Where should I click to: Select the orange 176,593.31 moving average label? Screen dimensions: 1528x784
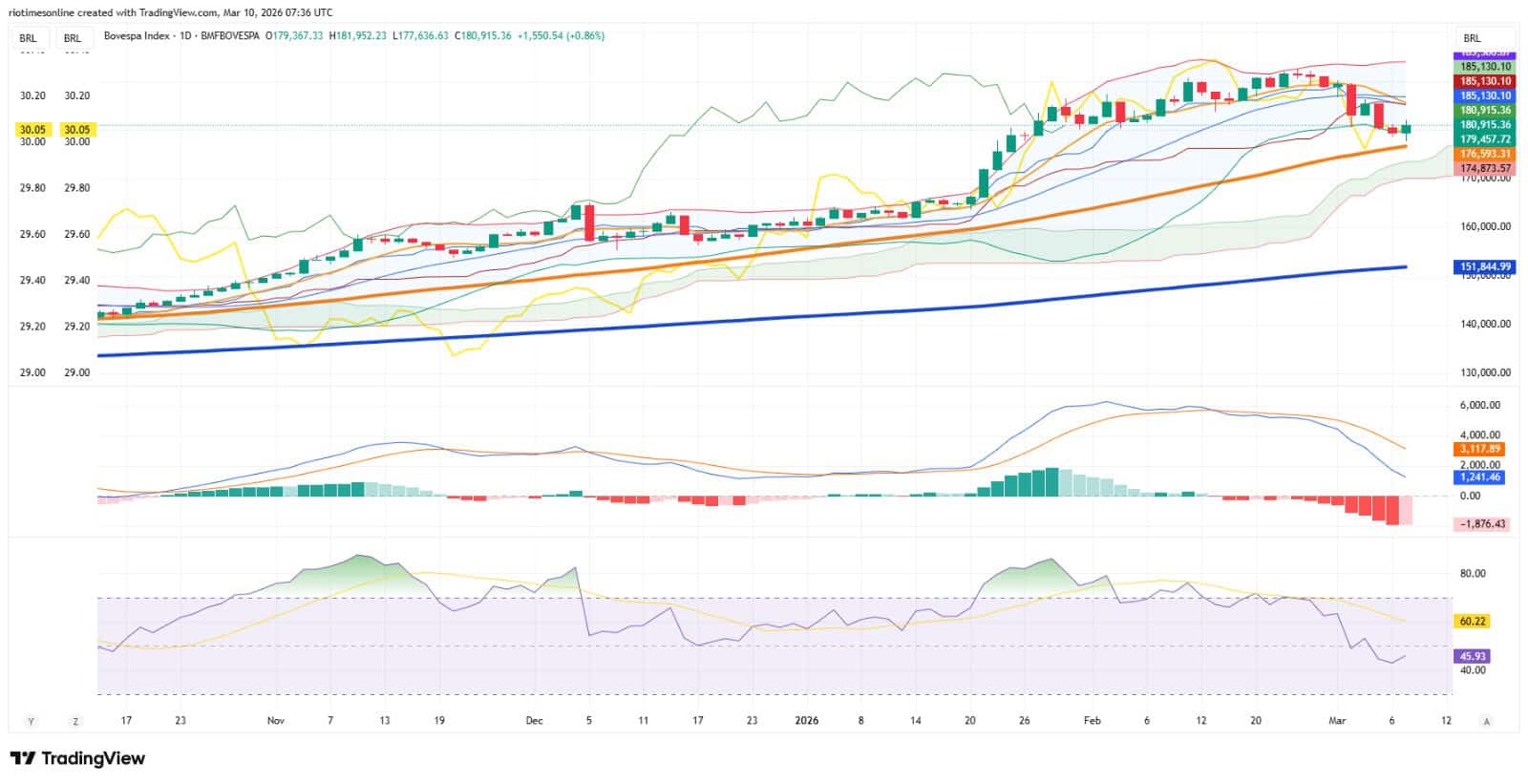pos(1485,154)
